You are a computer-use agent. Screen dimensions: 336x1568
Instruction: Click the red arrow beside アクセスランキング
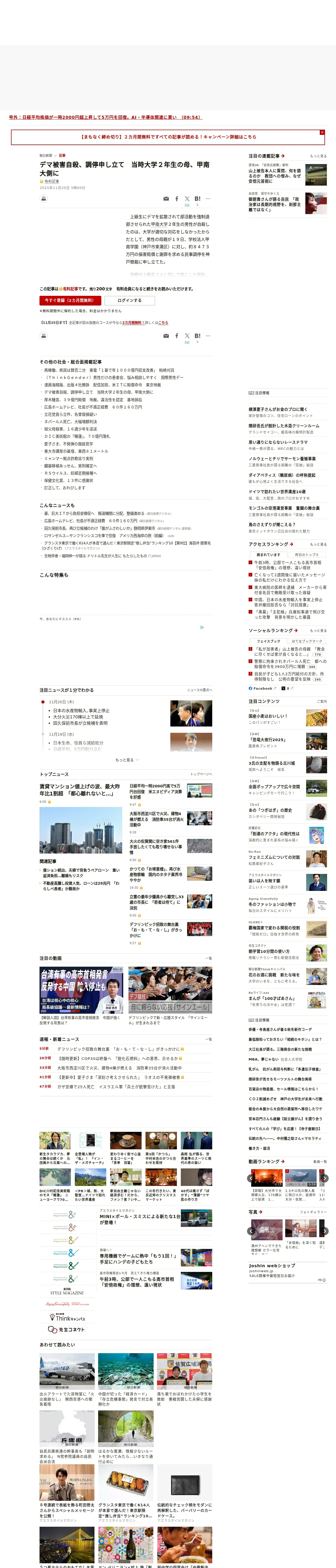pyautogui.click(x=292, y=544)
